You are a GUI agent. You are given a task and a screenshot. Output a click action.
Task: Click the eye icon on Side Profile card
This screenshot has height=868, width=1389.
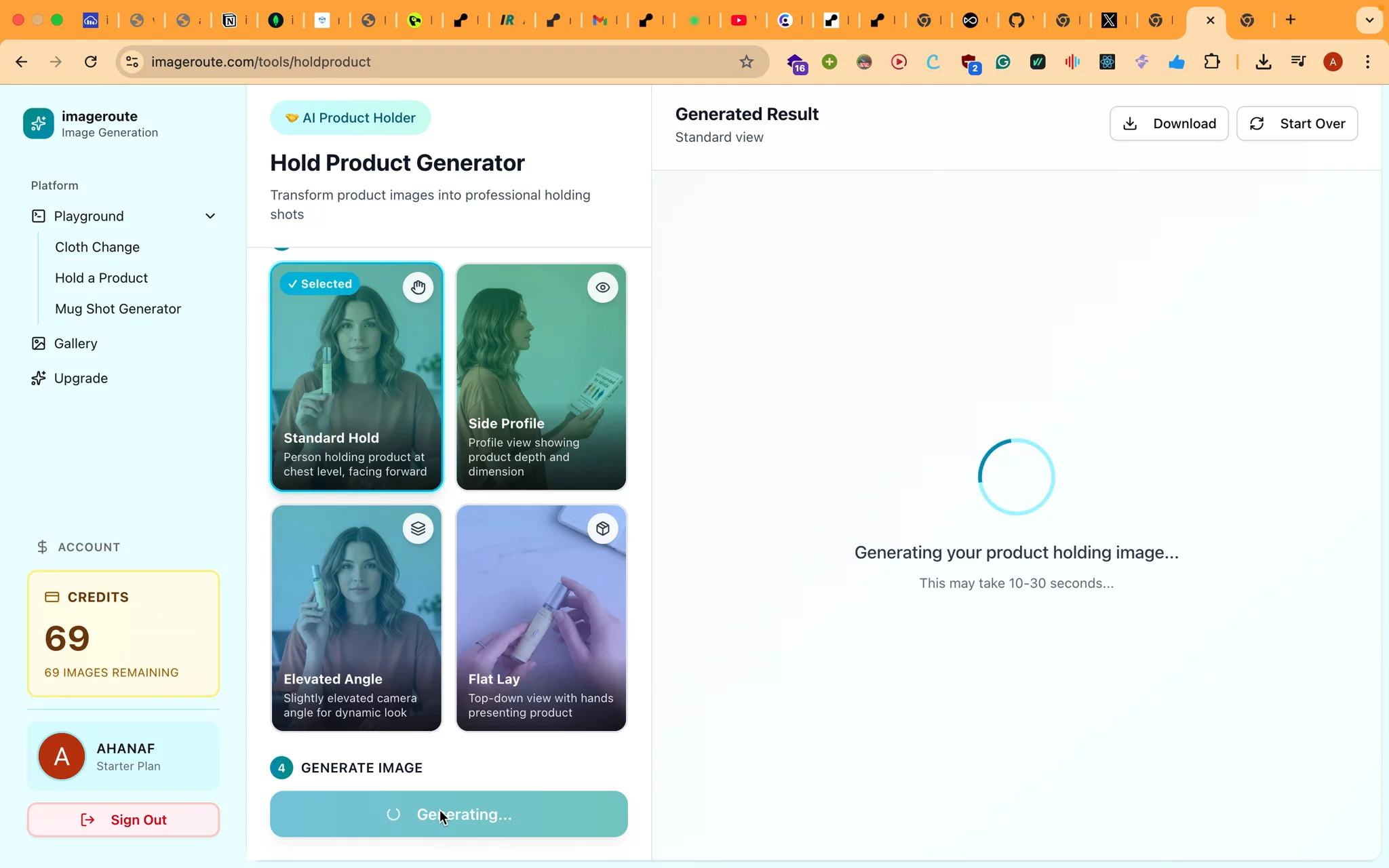point(602,288)
